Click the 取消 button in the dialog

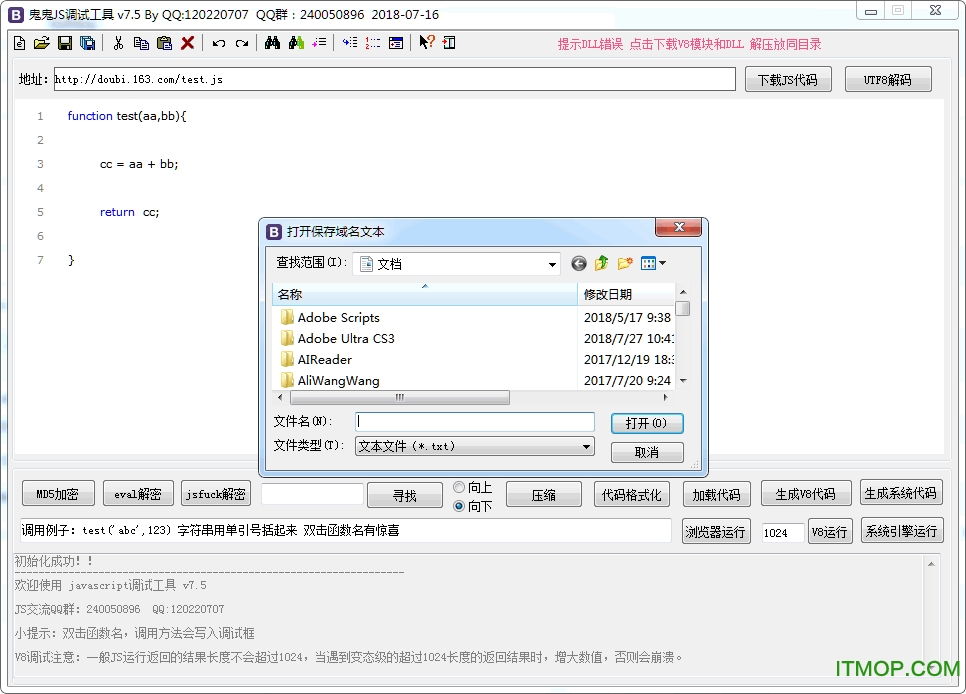tap(647, 452)
